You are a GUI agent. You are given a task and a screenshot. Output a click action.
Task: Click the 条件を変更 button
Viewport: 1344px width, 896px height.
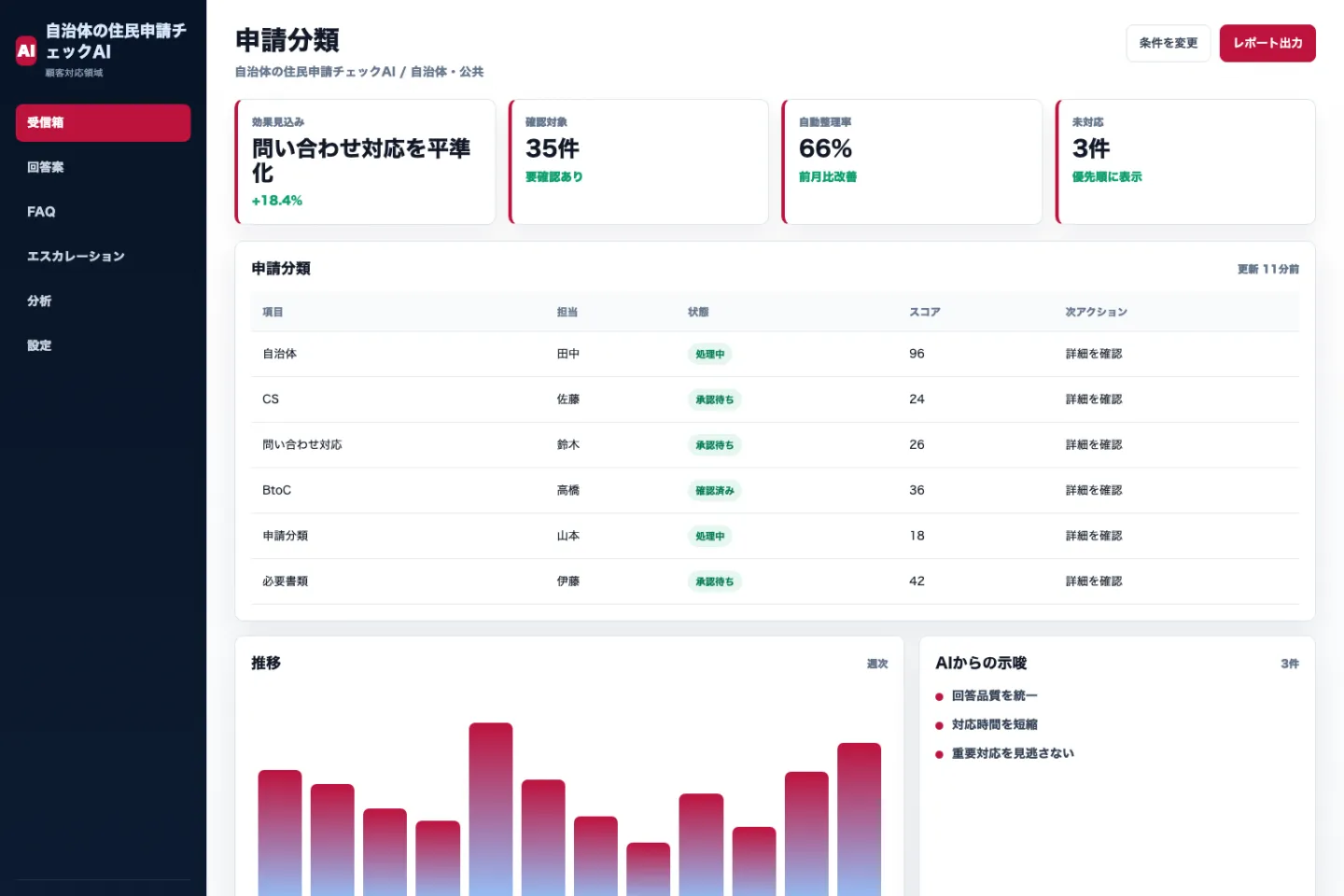click(1168, 43)
